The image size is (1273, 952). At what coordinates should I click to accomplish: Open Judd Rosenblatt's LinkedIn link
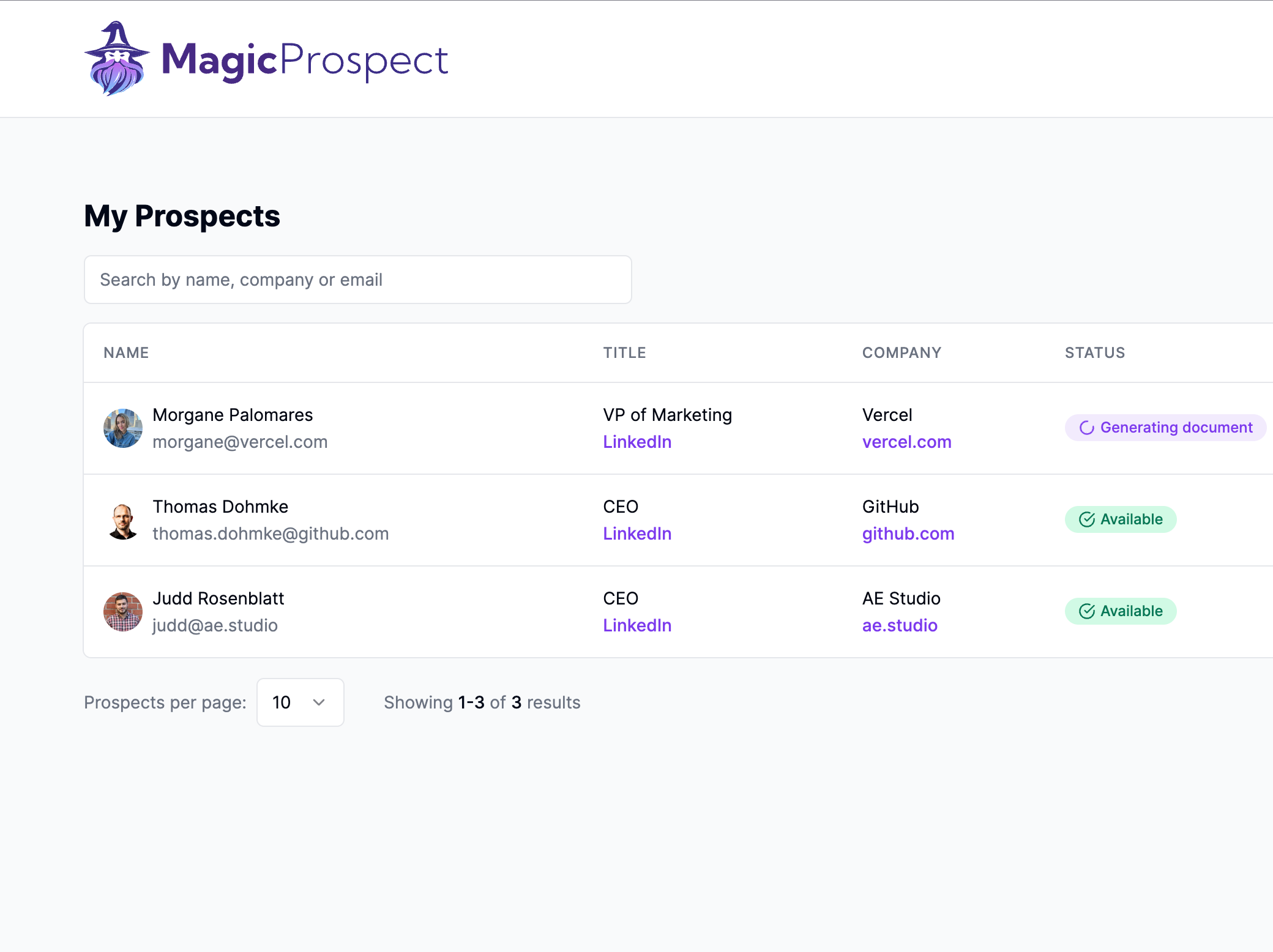coord(637,625)
